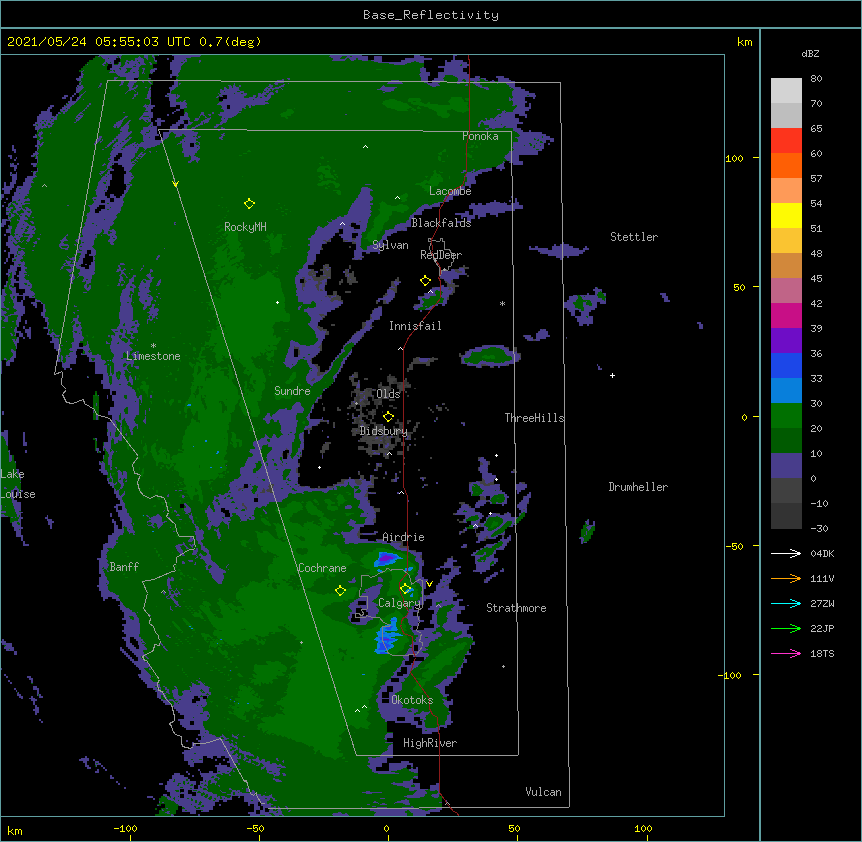Click the HighRiver label
862x842 pixels.
(430, 743)
